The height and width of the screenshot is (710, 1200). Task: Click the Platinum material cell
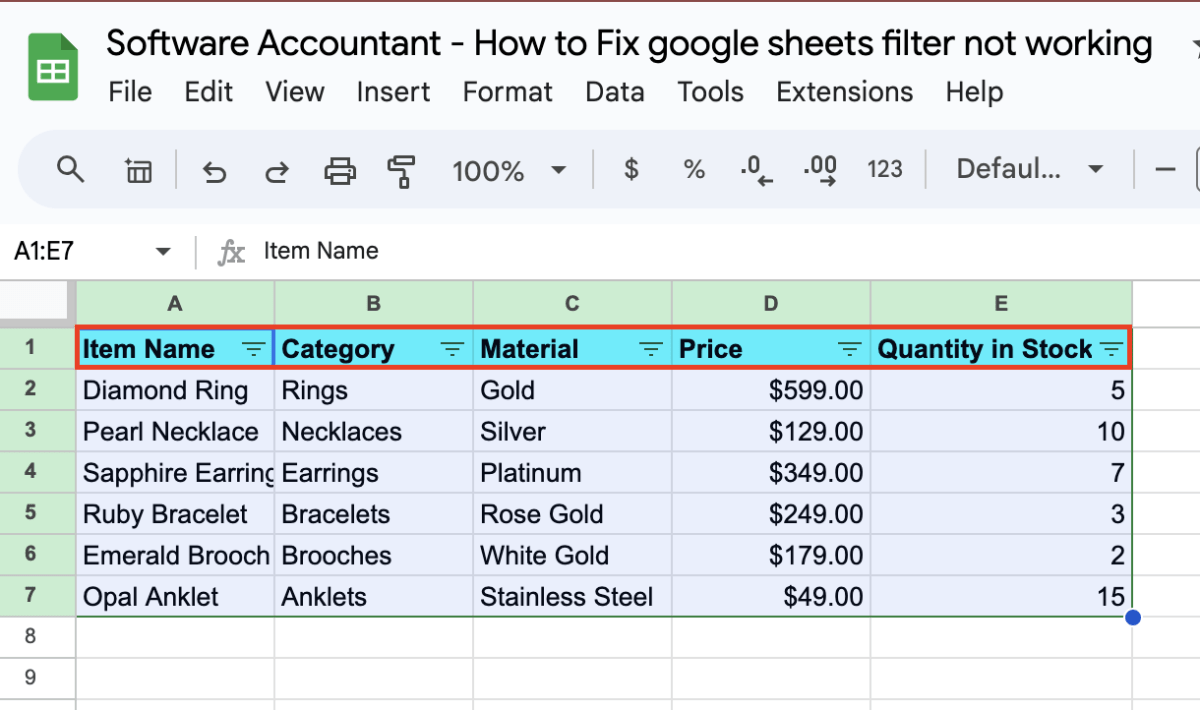pyautogui.click(x=572, y=473)
